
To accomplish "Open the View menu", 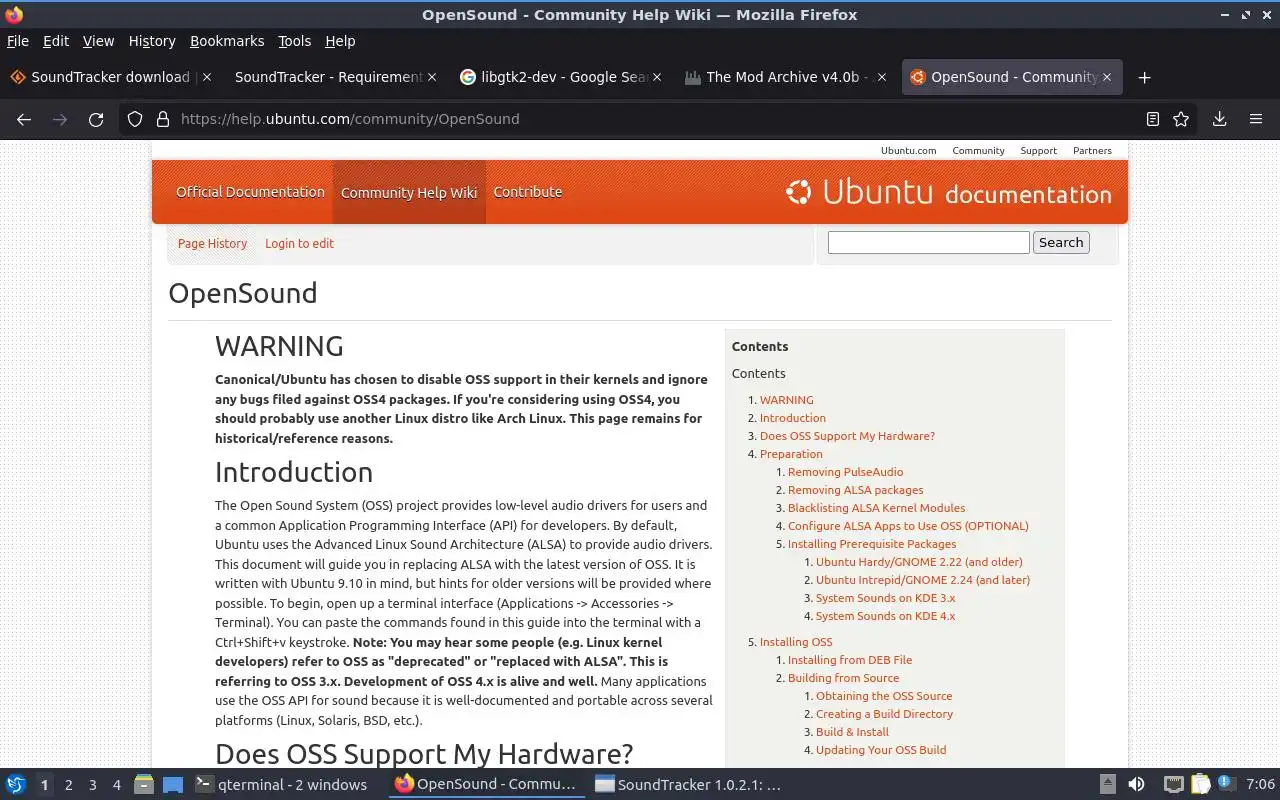I will coord(98,41).
